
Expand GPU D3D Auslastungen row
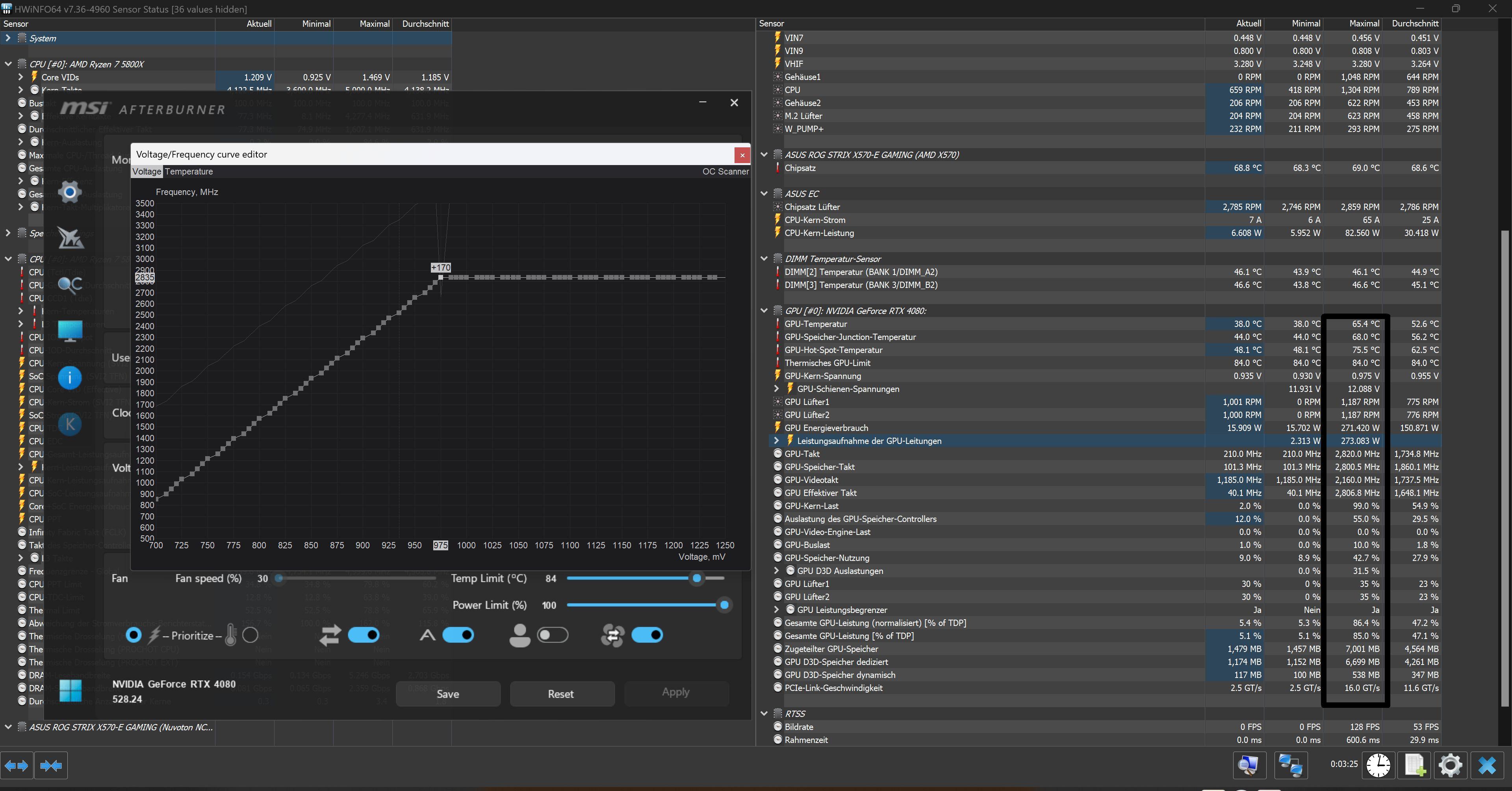777,570
